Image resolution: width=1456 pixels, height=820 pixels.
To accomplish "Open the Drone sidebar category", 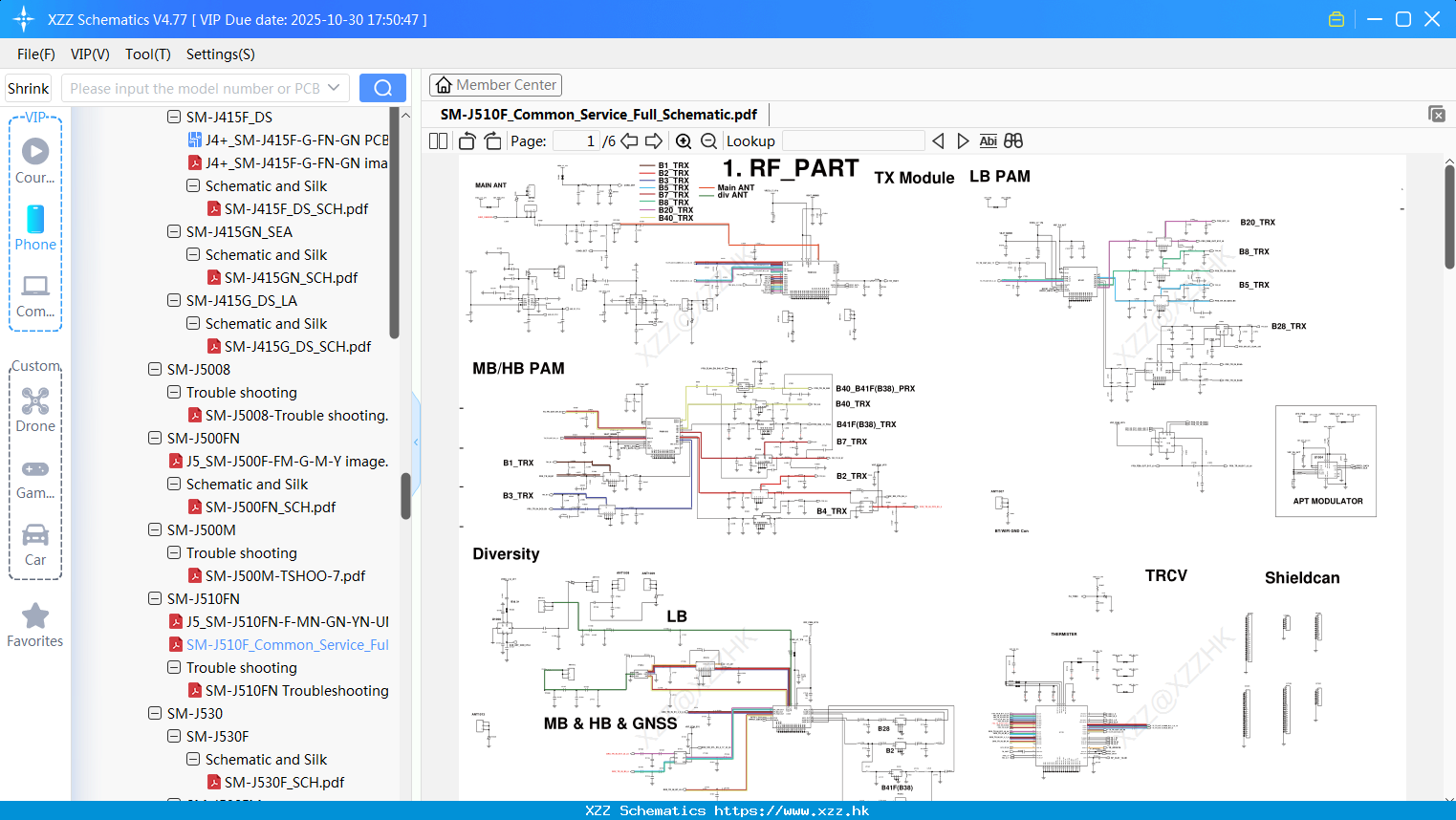I will (35, 410).
